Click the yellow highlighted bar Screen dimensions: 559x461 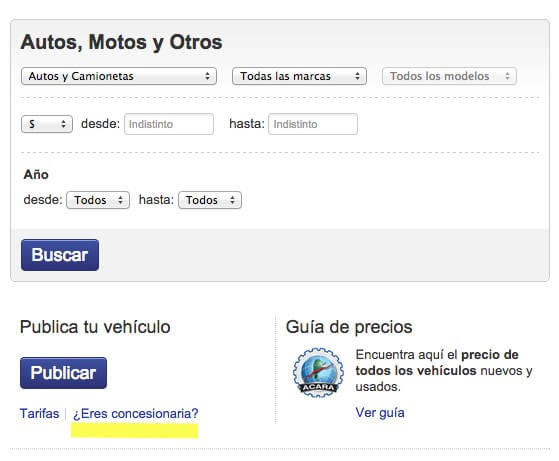[x=134, y=431]
